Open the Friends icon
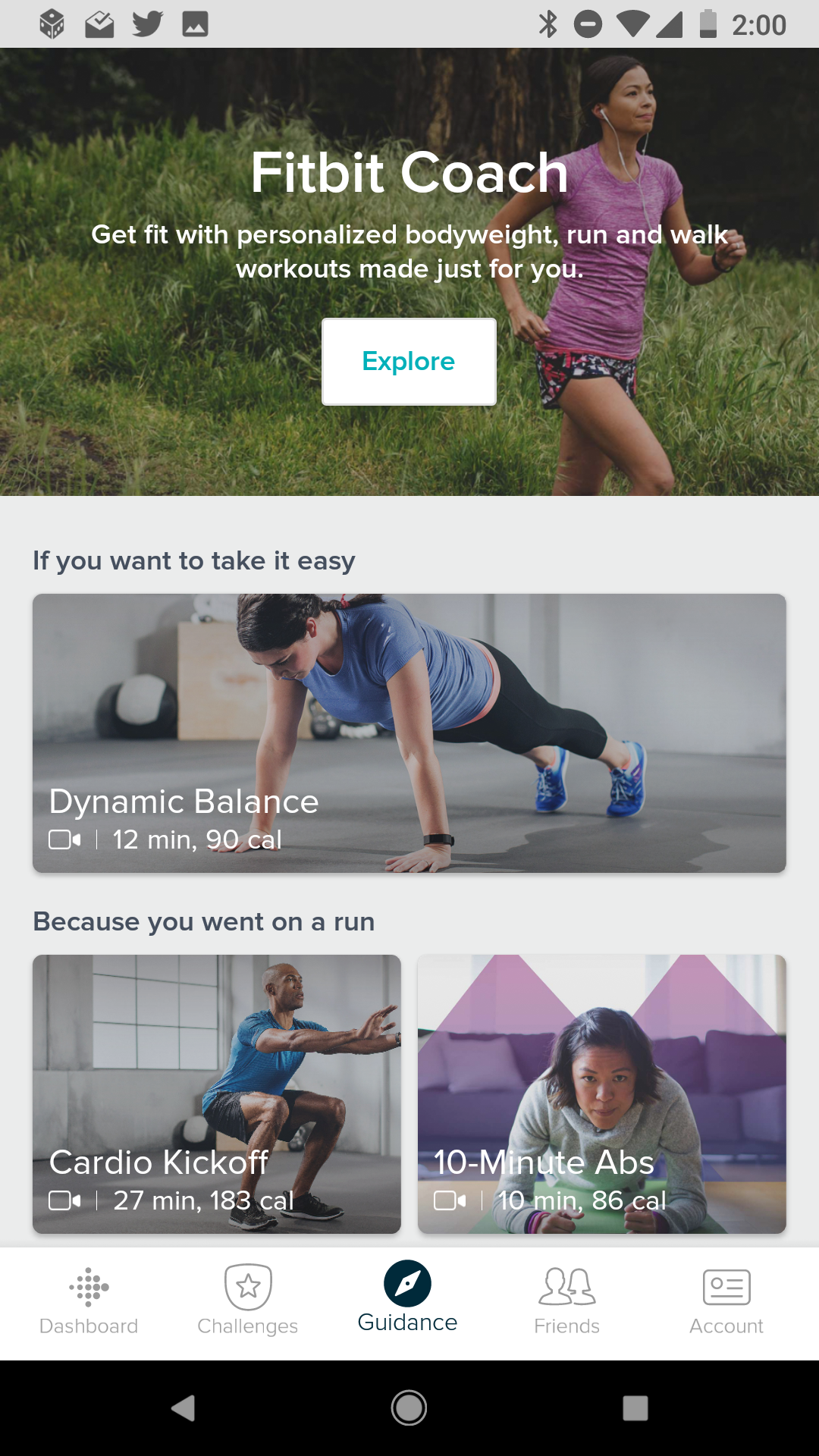Image resolution: width=819 pixels, height=1456 pixels. pyautogui.click(x=567, y=1287)
